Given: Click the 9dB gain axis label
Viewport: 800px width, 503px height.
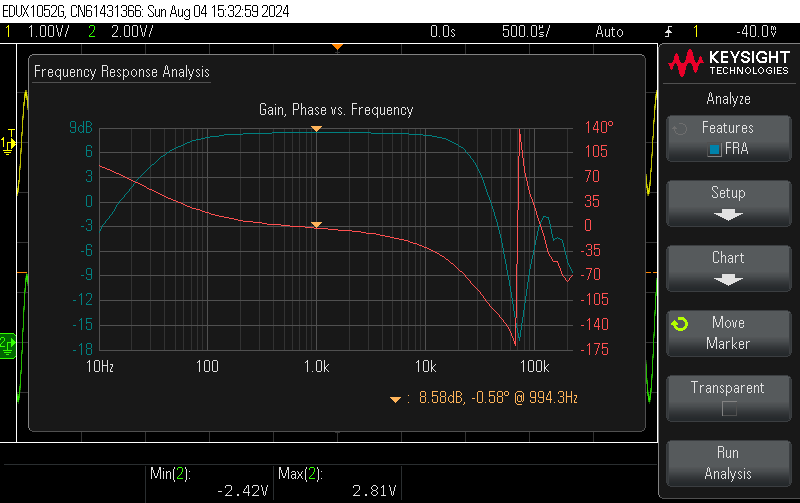Looking at the screenshot, I should 81,128.
